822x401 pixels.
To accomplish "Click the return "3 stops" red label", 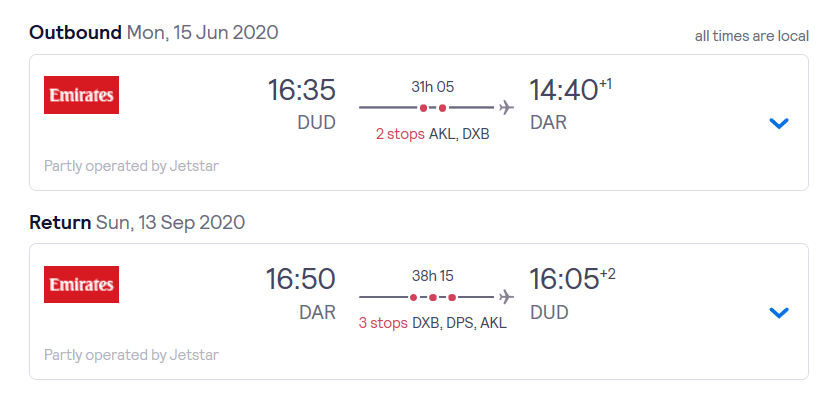I will (383, 323).
